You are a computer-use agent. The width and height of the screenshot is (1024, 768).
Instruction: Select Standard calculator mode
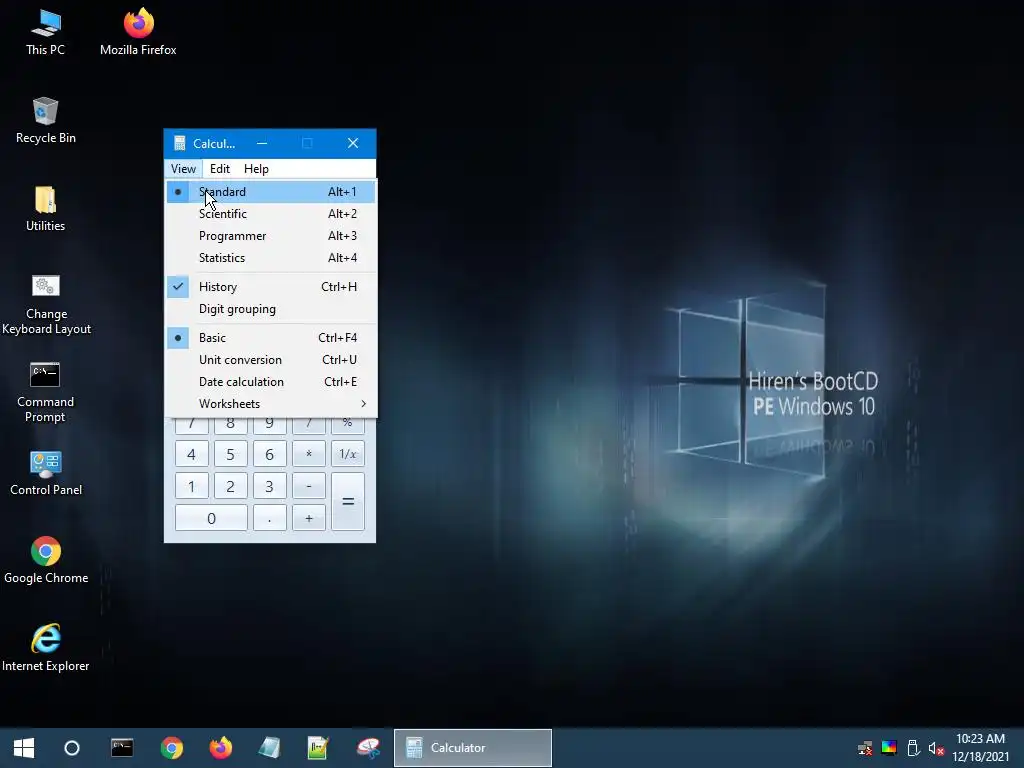[x=270, y=192]
